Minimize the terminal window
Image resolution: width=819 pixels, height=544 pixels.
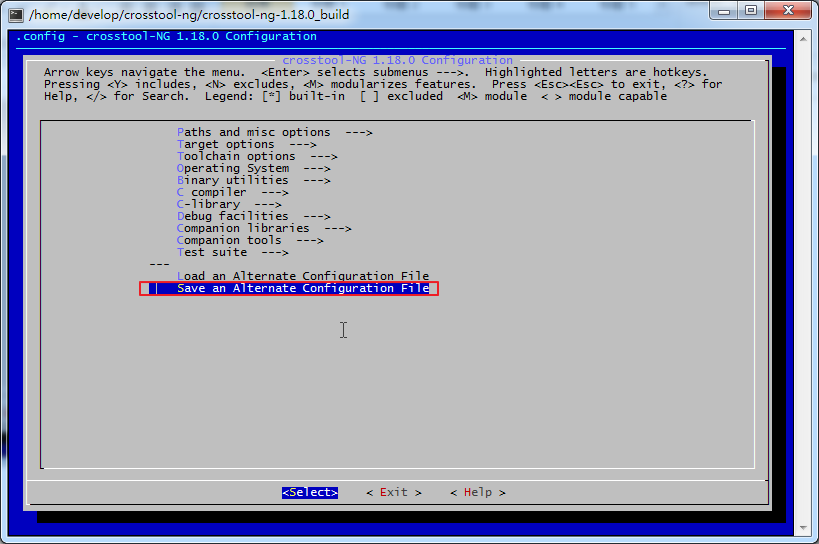tap(723, 11)
